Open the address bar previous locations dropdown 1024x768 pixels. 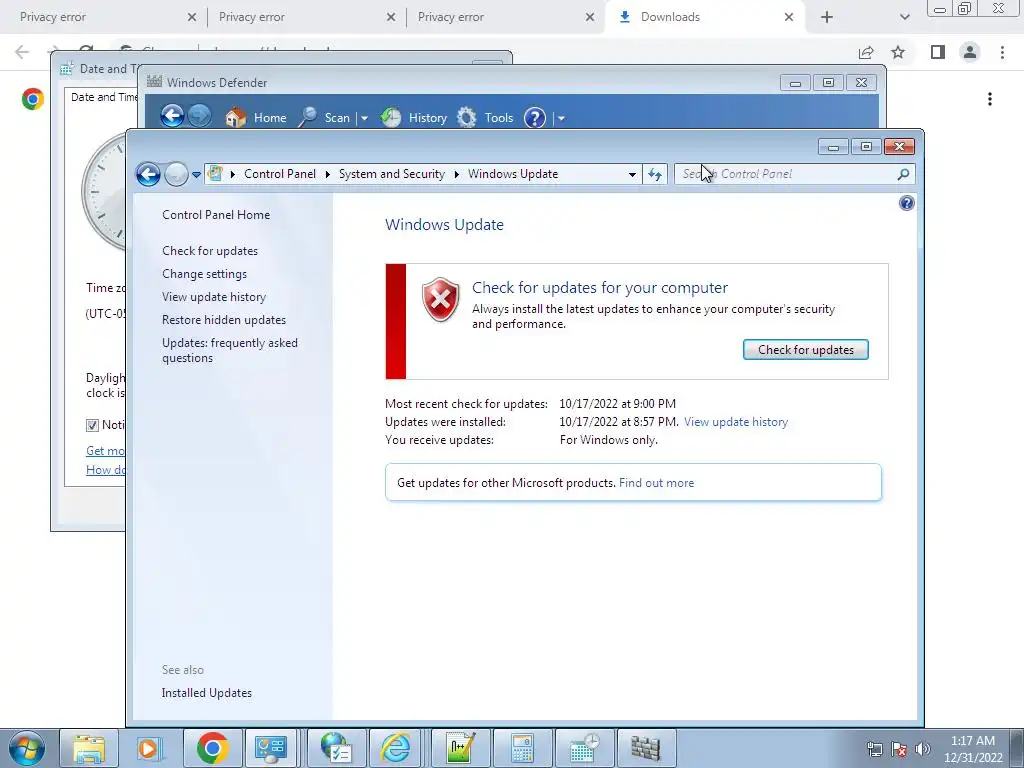click(x=632, y=174)
